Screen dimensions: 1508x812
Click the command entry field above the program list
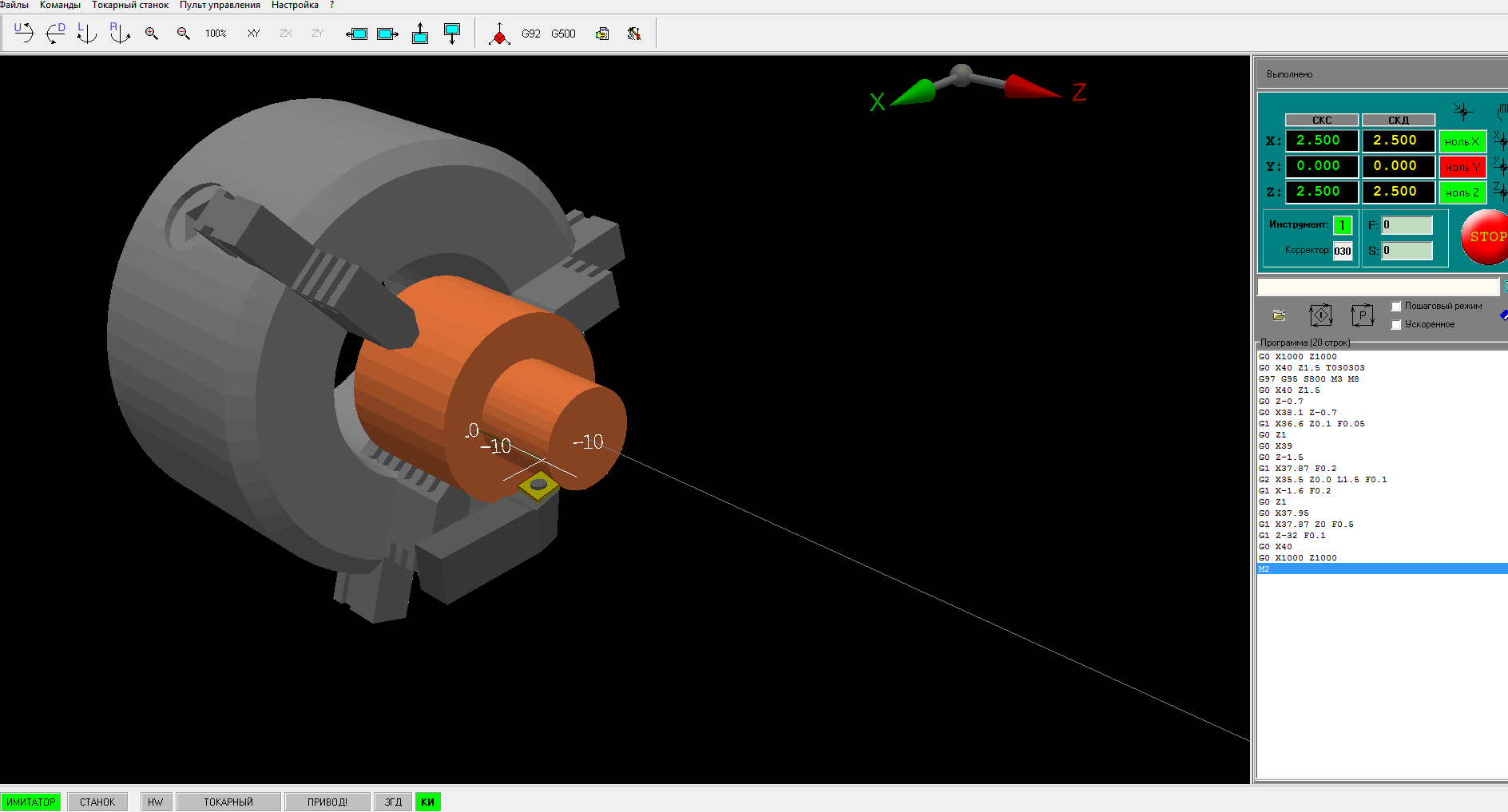click(x=1379, y=287)
